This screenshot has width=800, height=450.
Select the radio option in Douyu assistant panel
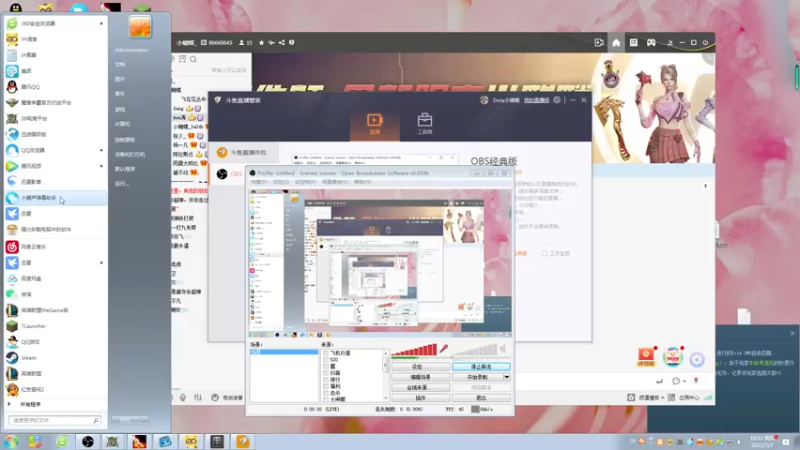[x=544, y=253]
